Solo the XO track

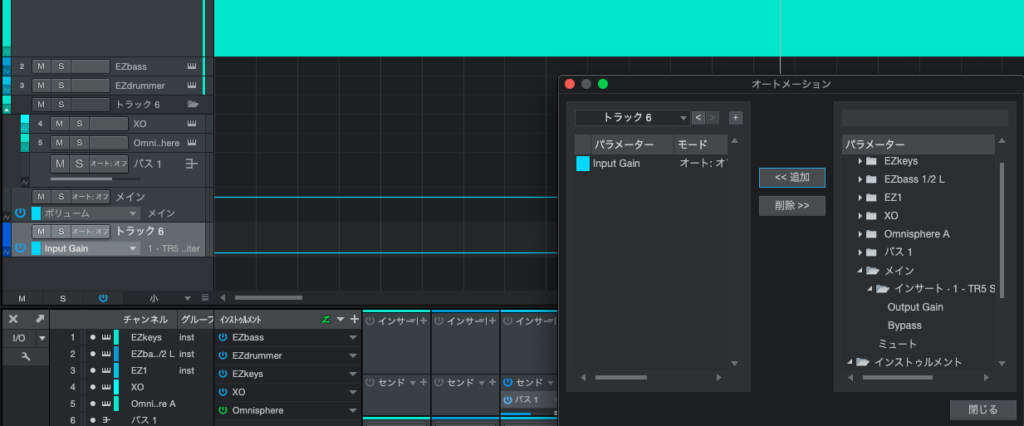[x=80, y=124]
